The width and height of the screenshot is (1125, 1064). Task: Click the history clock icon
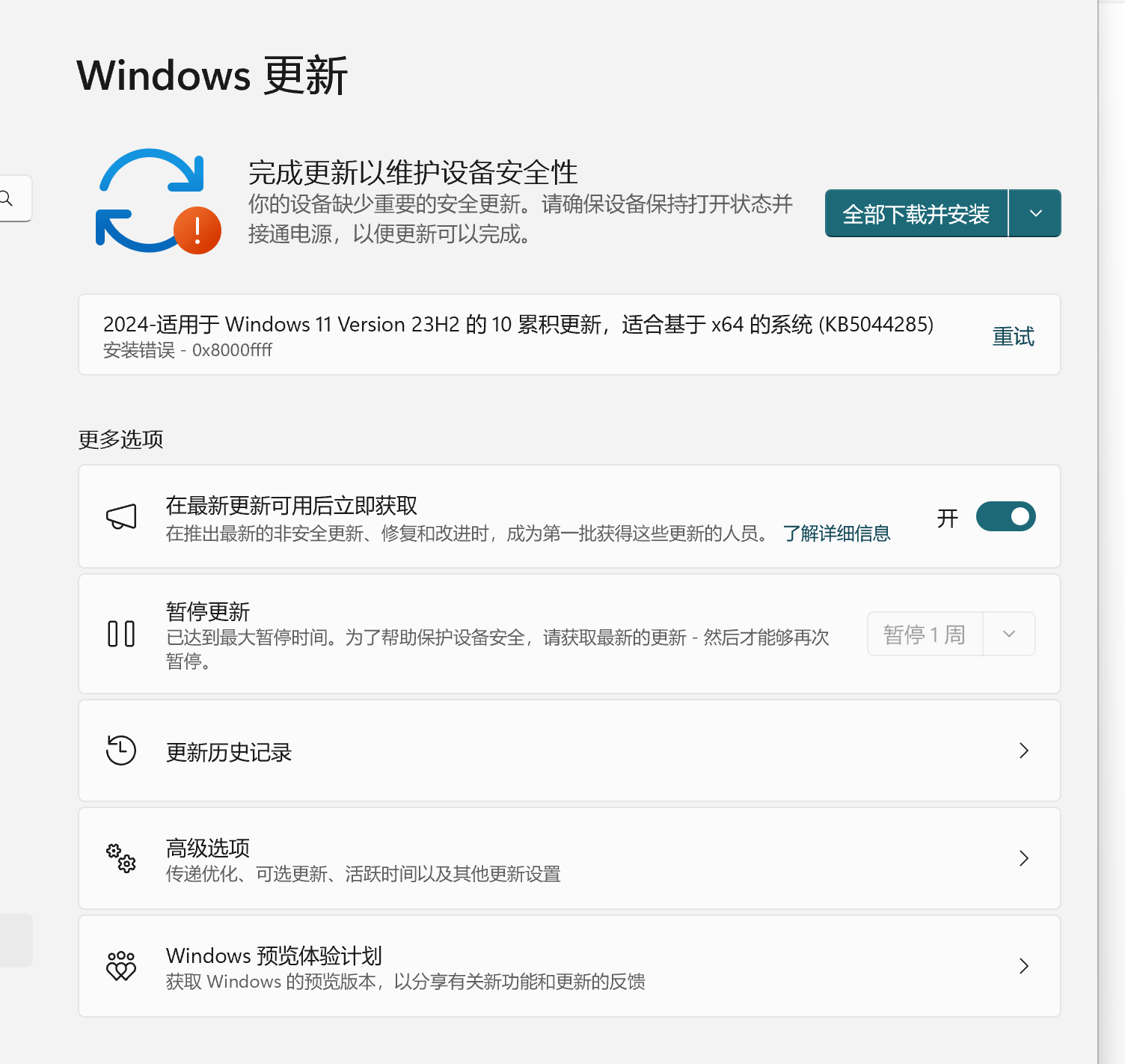121,750
